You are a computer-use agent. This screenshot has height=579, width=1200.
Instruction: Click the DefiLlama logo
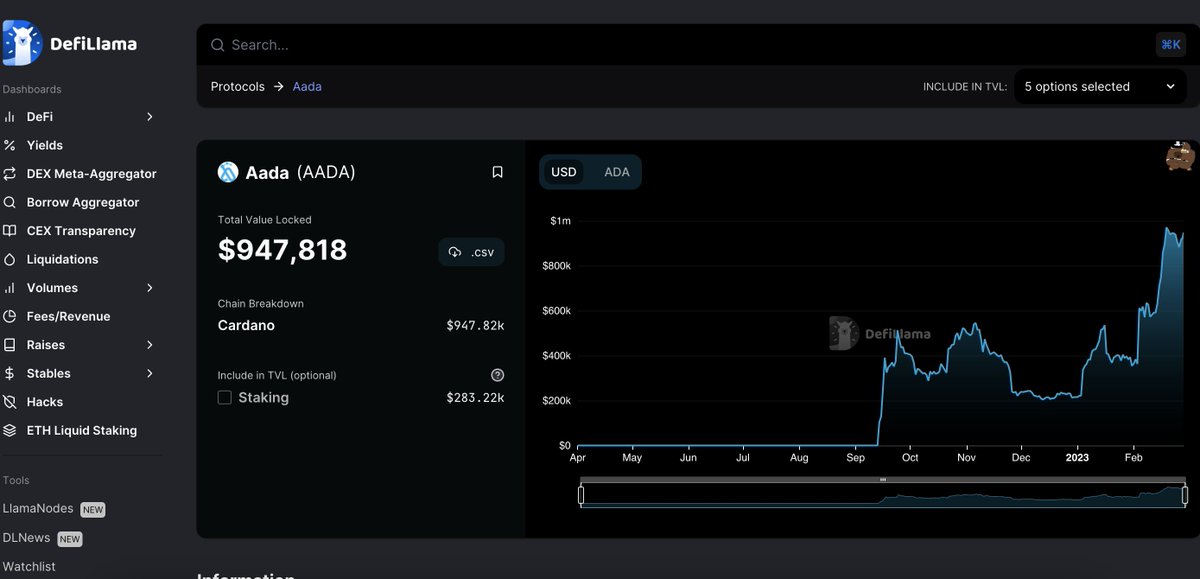pyautogui.click(x=71, y=43)
